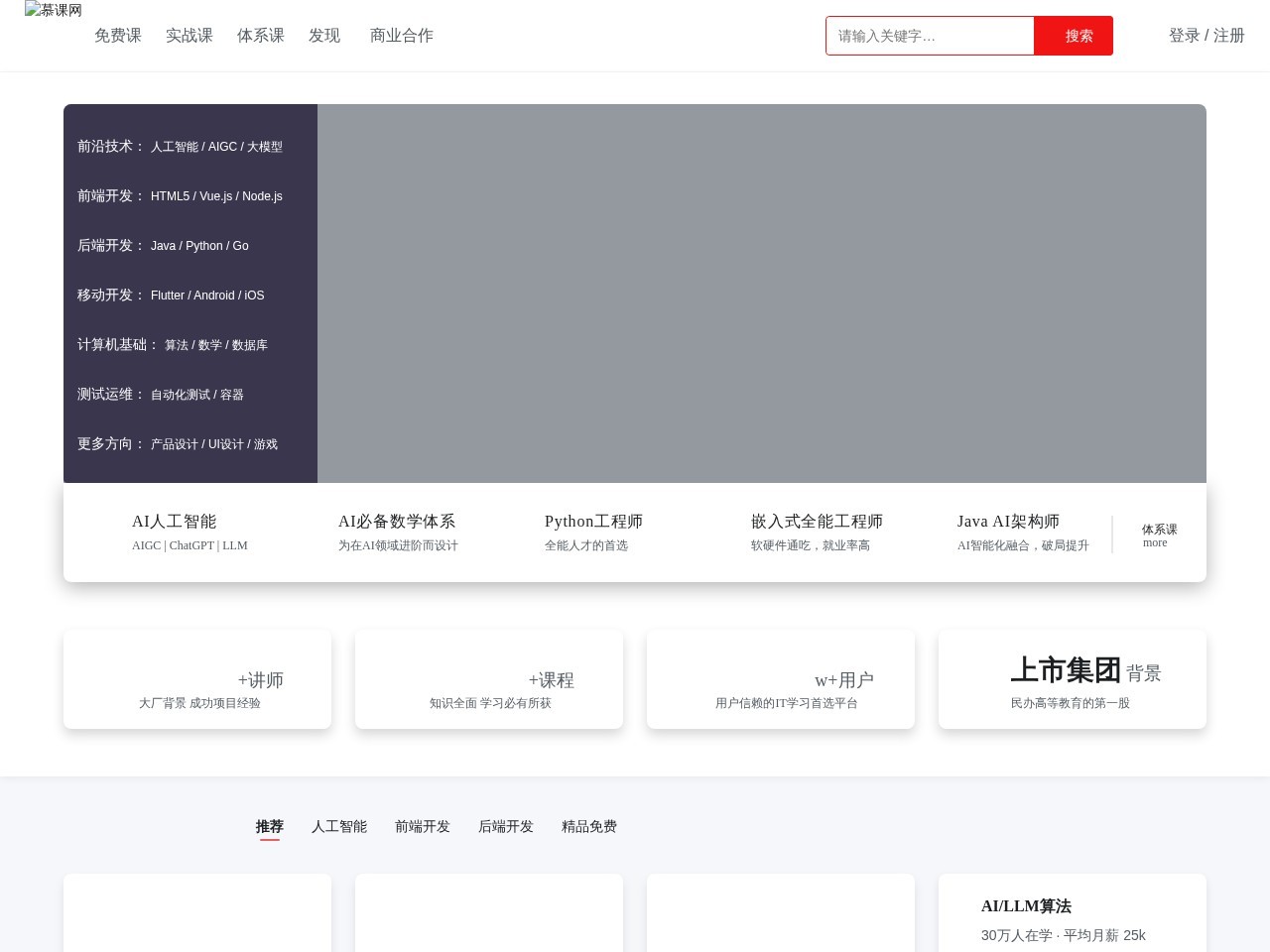Switch to the 人工智能 tab
This screenshot has width=1270, height=952.
pyautogui.click(x=338, y=826)
